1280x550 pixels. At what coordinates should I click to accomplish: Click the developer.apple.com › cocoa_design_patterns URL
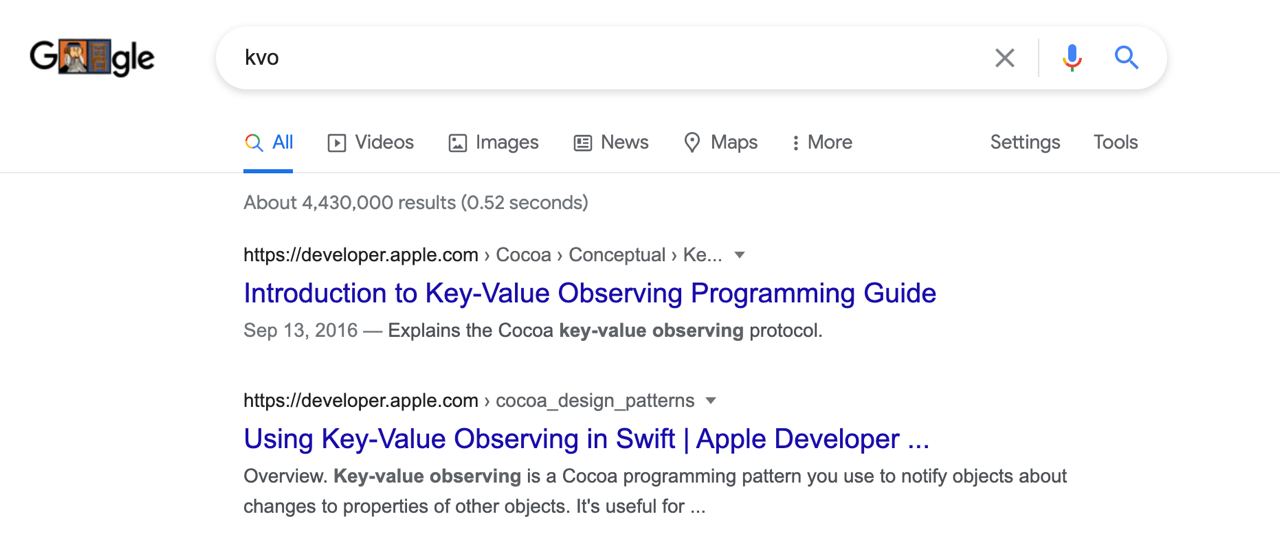point(469,401)
